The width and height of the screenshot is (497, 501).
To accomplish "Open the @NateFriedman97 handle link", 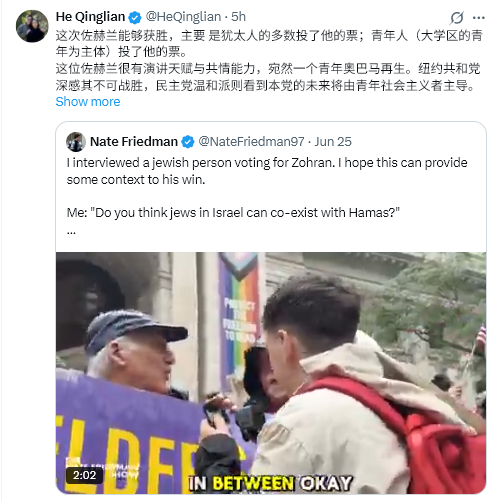I will pos(251,141).
